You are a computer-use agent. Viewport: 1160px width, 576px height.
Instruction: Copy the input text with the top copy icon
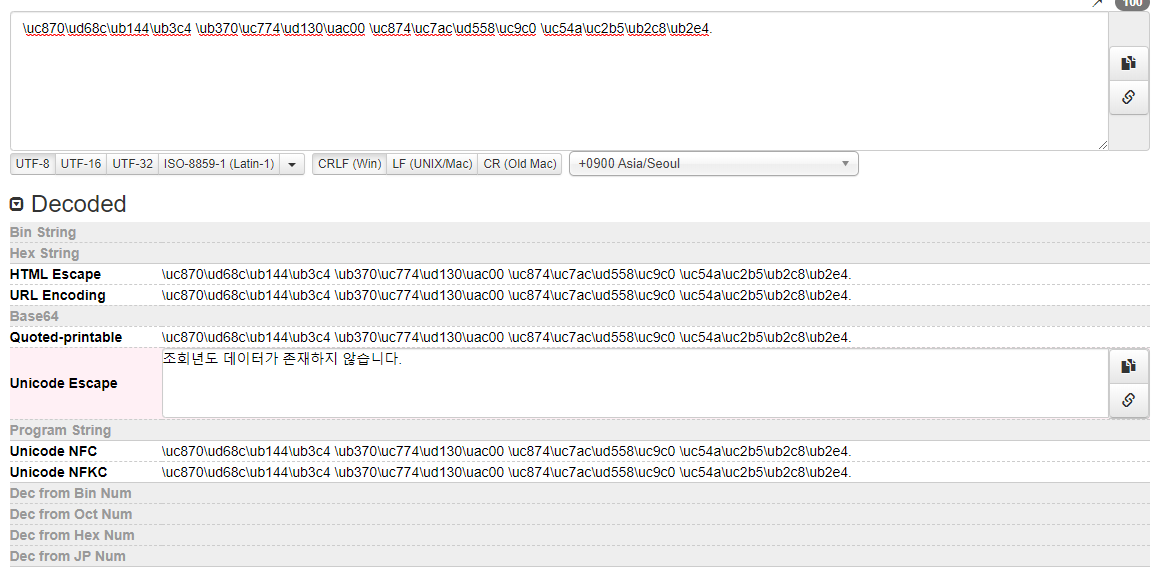[1128, 64]
